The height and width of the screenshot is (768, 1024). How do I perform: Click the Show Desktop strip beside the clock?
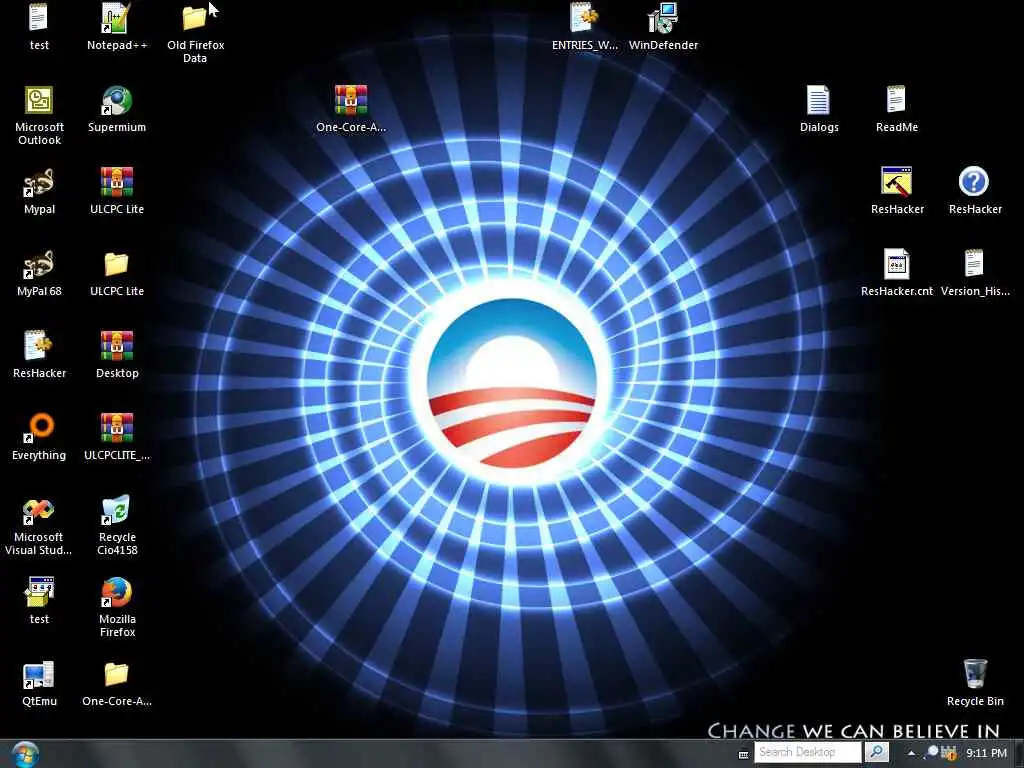pos(1019,754)
